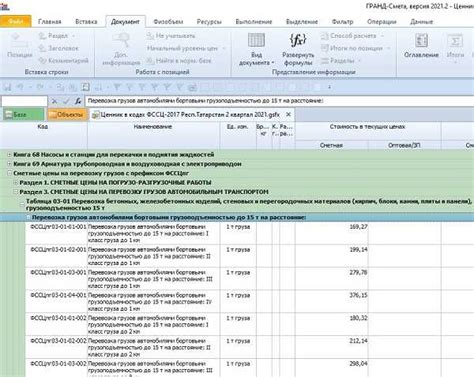This screenshot has width=474, height=377.
Task: Select code ФССЦпг03-01-03-001
Action: (58, 272)
